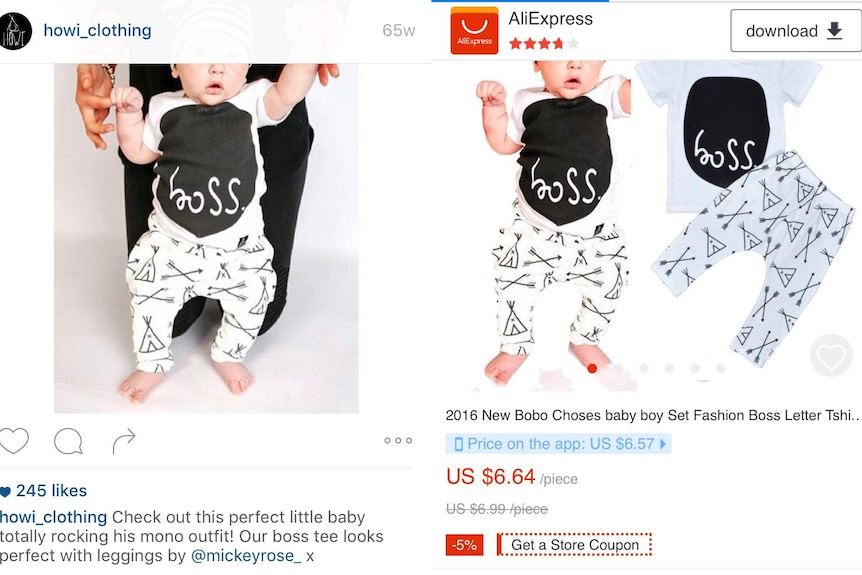862x575 pixels.
Task: Click the -5% discount badge
Action: point(465,545)
